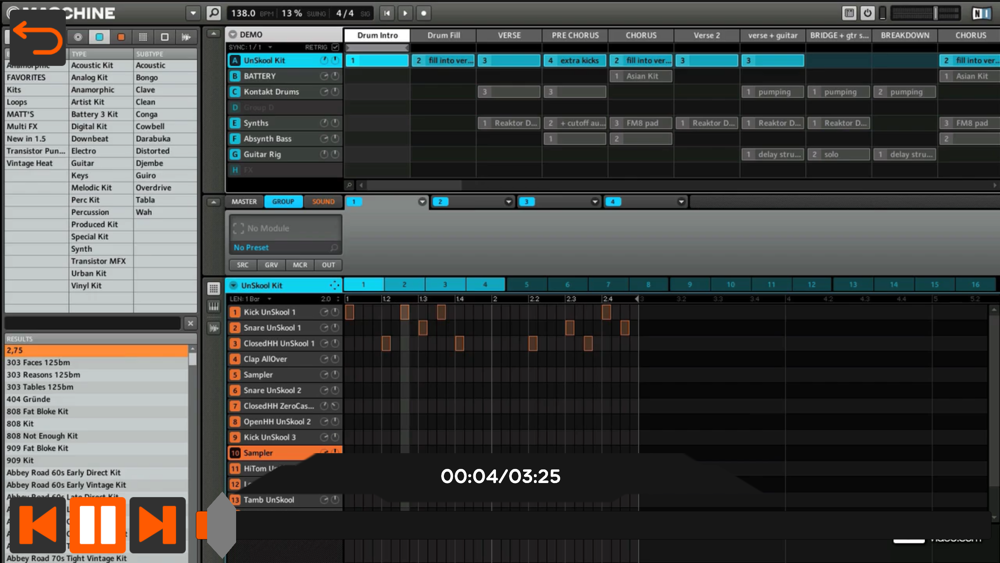
Task: Open the dropdown next to the Maschine logo
Action: point(193,13)
